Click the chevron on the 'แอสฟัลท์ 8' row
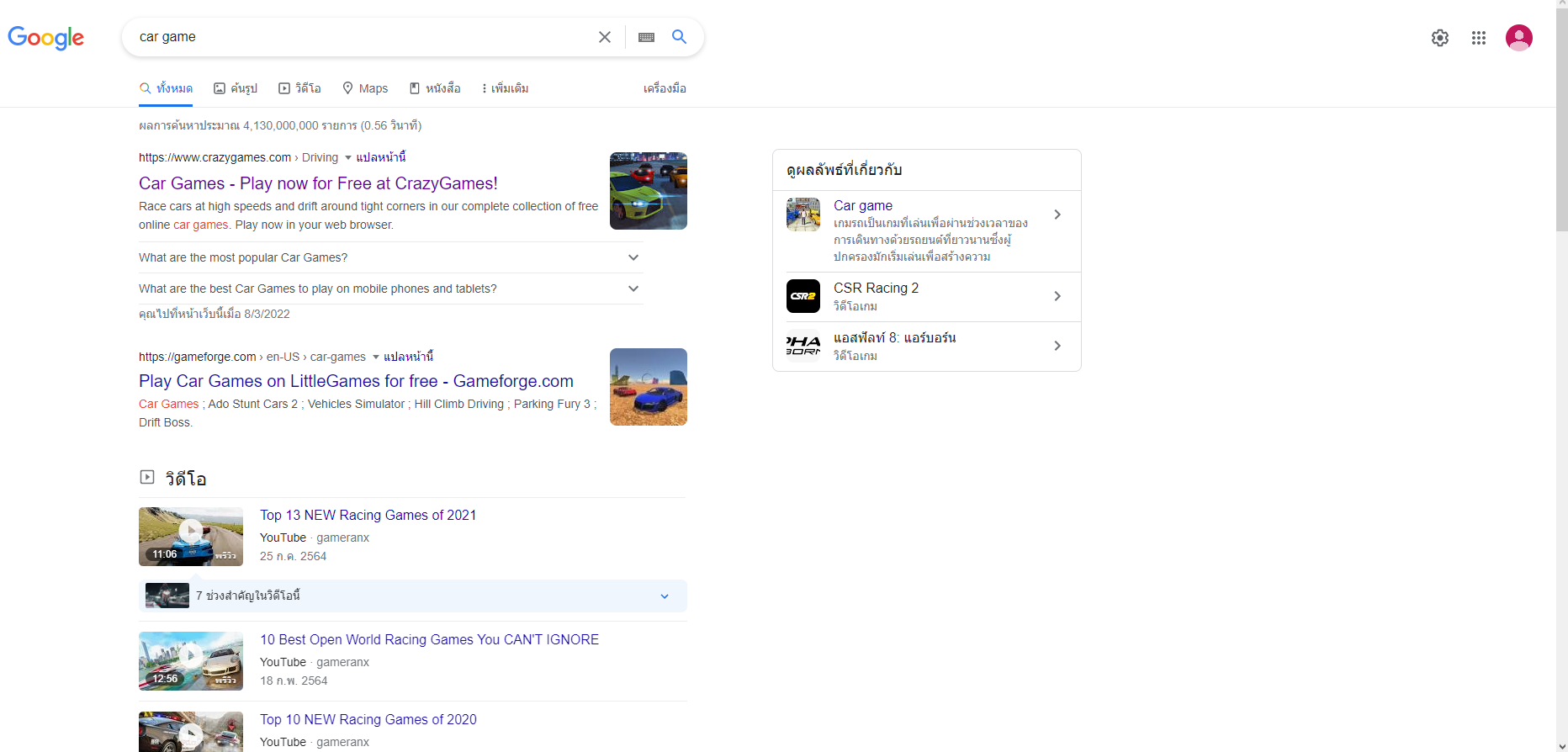Viewport: 1568px width, 752px height. click(x=1057, y=346)
